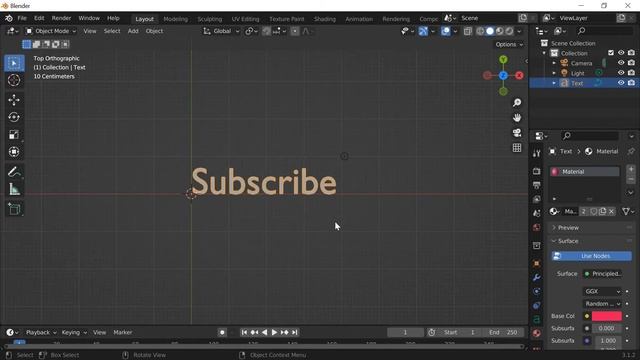The width and height of the screenshot is (640, 360).
Task: Switch to Animation workspace tab
Action: click(359, 19)
